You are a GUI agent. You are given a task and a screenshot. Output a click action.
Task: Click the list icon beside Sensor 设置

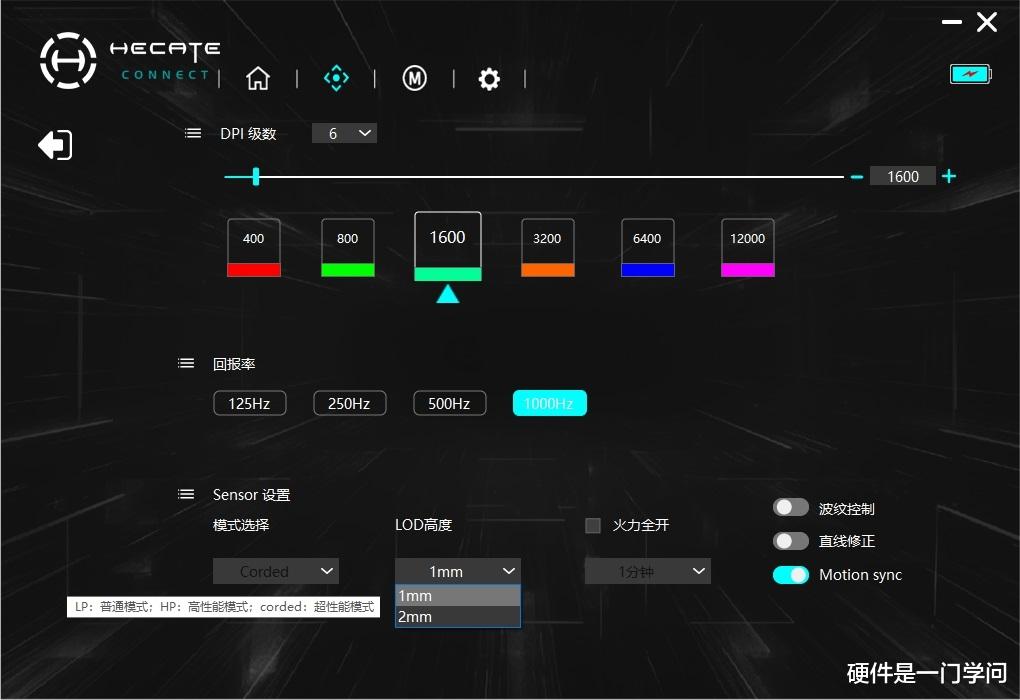(186, 494)
